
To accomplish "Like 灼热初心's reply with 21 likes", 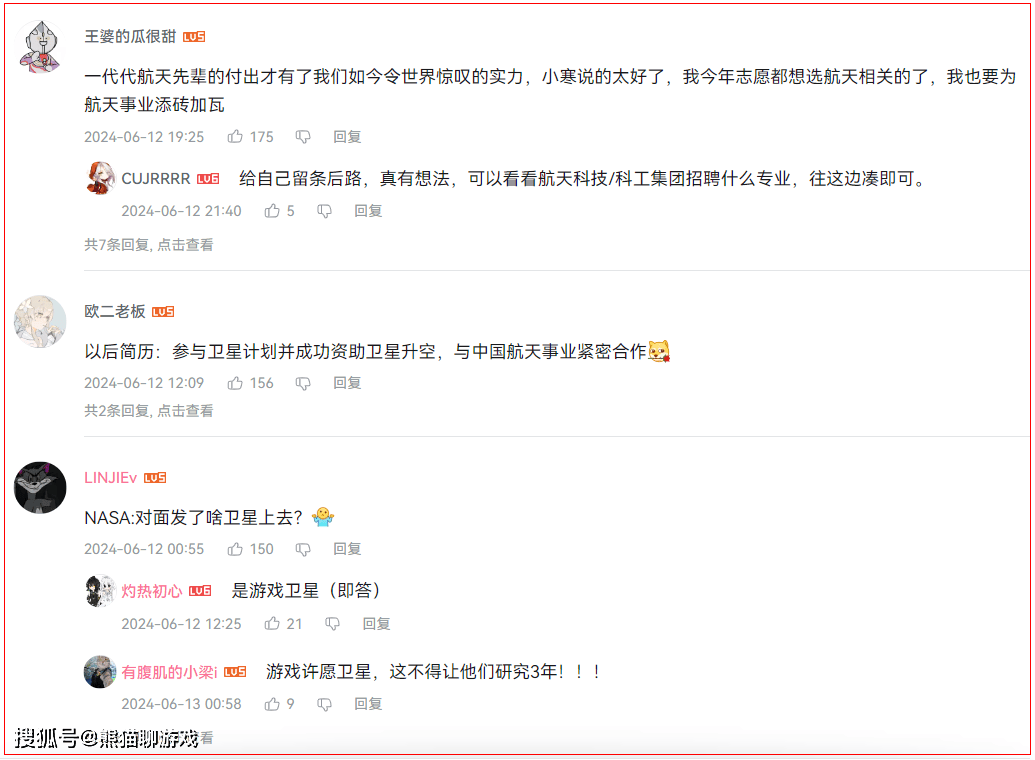I will pyautogui.click(x=272, y=623).
